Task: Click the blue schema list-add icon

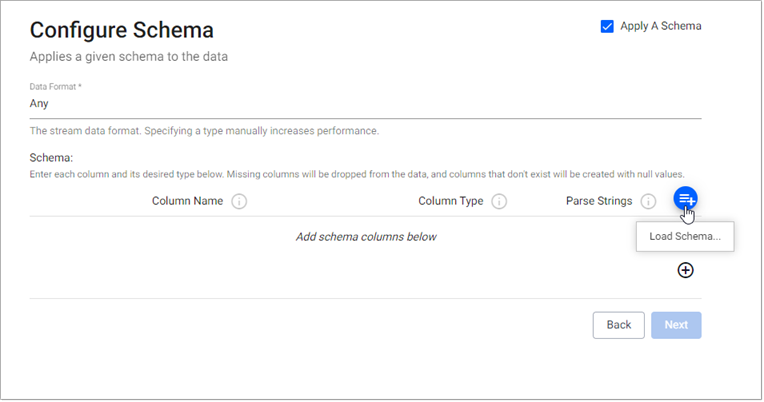Action: click(685, 199)
